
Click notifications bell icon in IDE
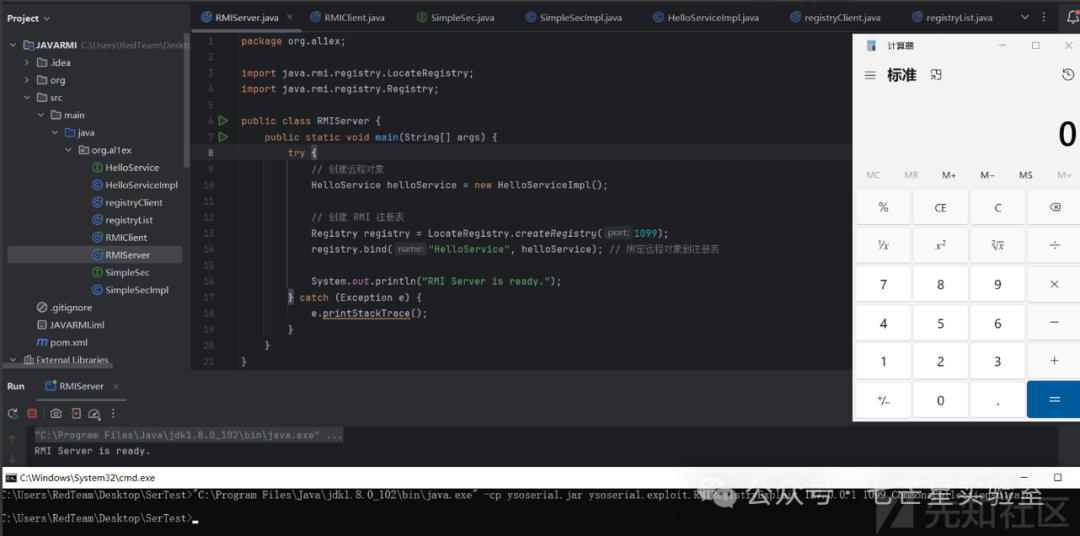click(x=1071, y=17)
